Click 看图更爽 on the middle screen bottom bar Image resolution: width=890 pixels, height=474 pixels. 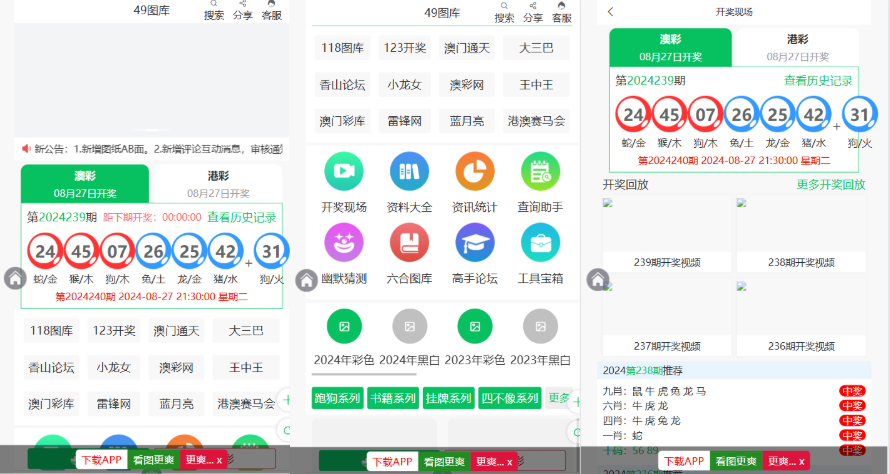[x=444, y=462]
